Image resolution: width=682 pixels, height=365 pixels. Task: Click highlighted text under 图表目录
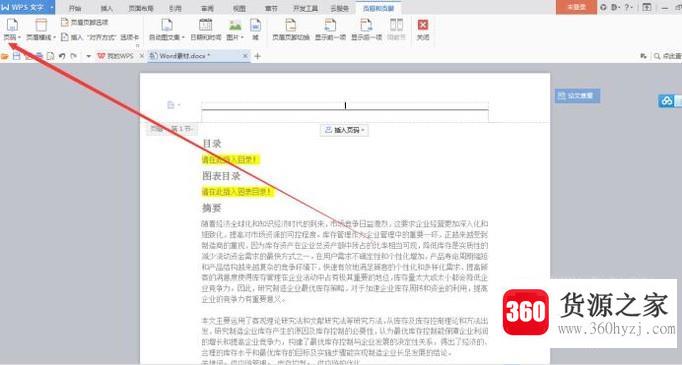[x=237, y=191]
